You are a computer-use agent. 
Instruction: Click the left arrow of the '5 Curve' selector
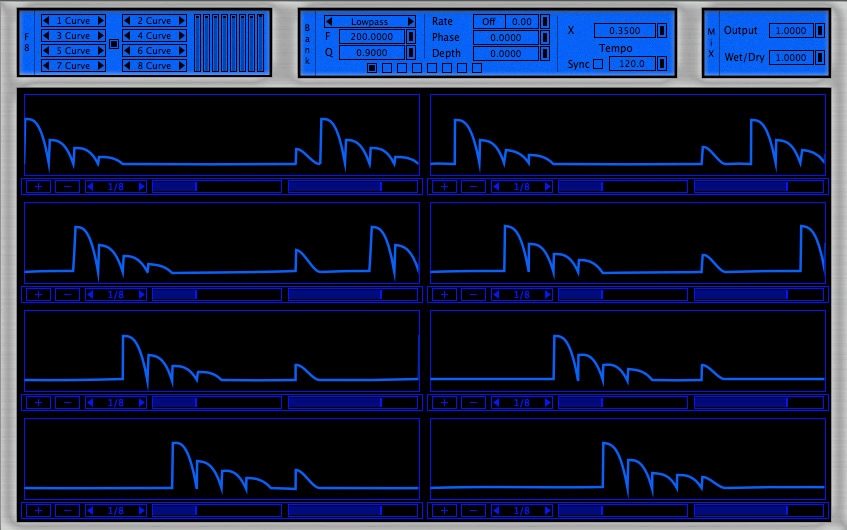[46, 51]
